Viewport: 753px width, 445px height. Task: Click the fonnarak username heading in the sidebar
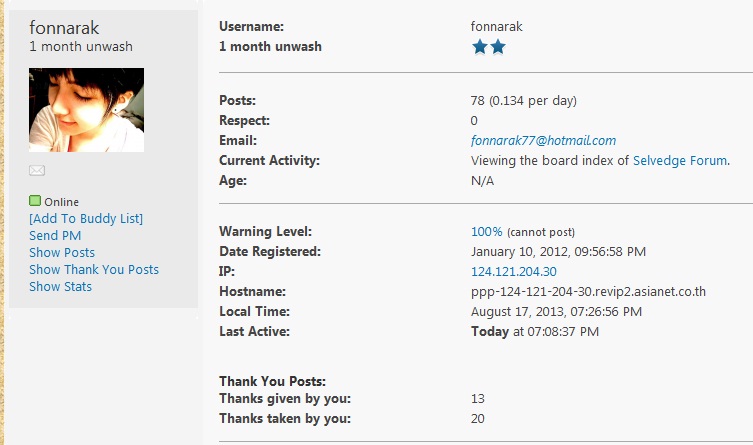pyautogui.click(x=65, y=29)
